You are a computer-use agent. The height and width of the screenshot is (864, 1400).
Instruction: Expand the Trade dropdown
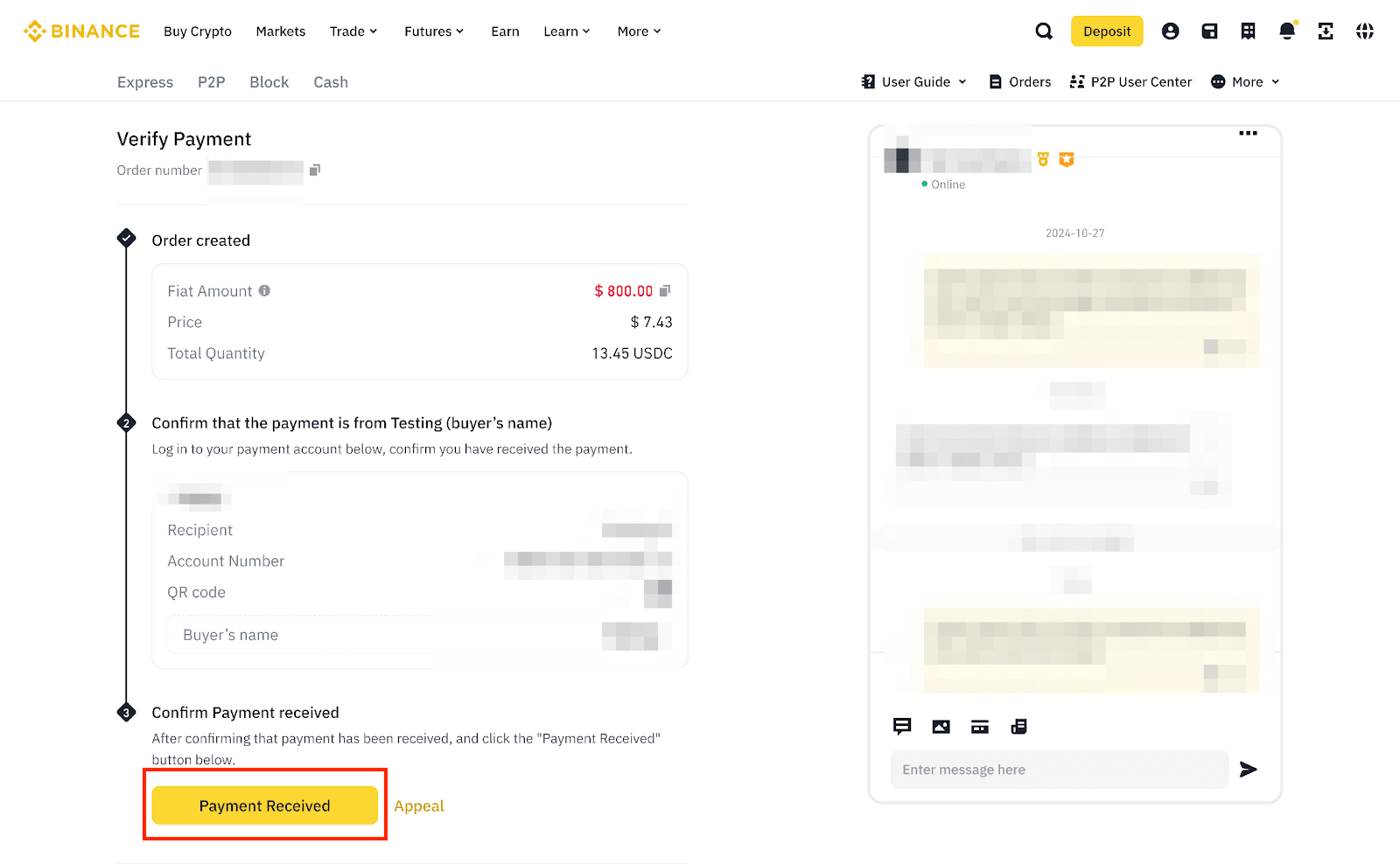tap(353, 31)
